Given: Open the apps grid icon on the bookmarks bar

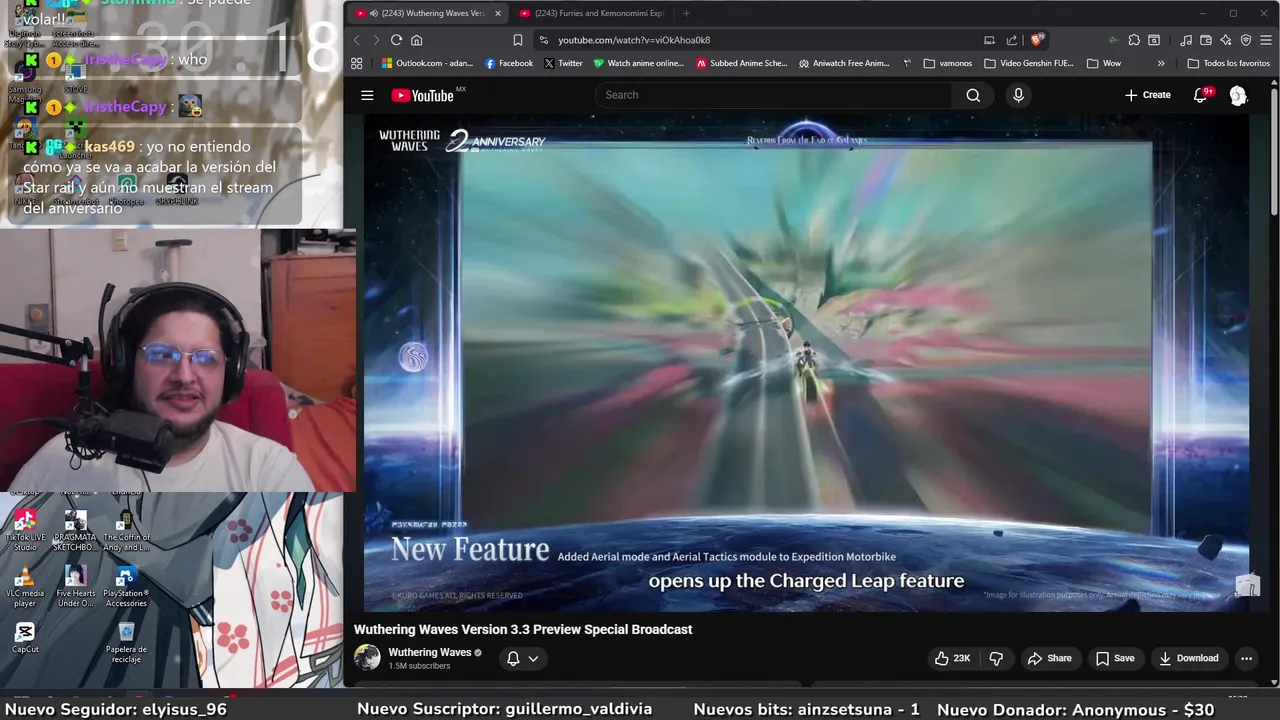Looking at the screenshot, I should (x=357, y=63).
